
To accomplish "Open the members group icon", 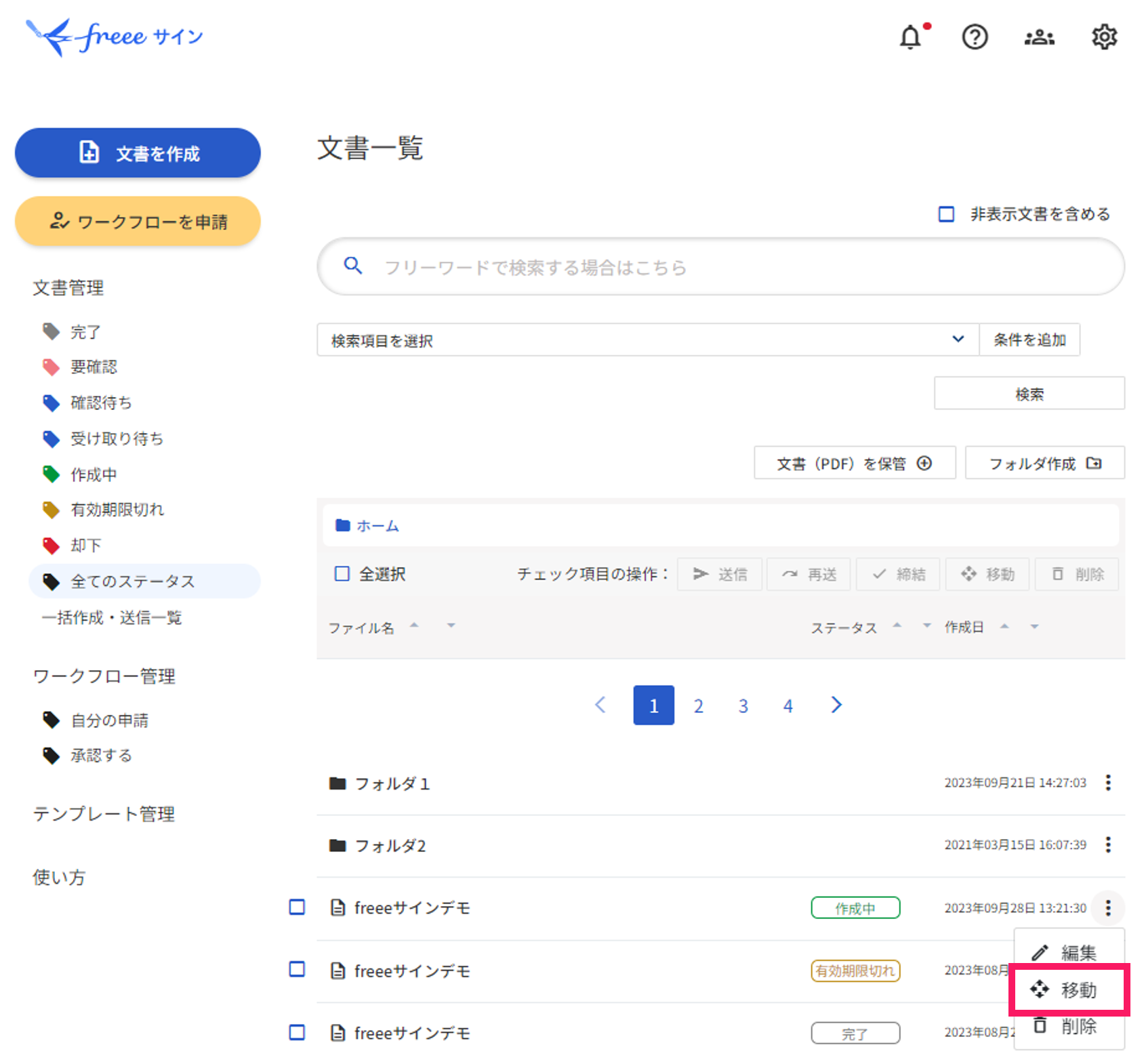I will pyautogui.click(x=1039, y=37).
